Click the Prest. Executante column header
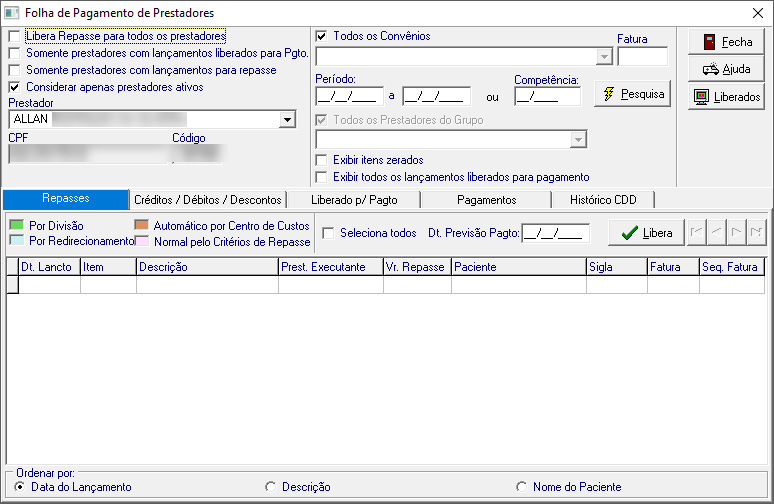This screenshot has width=774, height=504. (331, 267)
